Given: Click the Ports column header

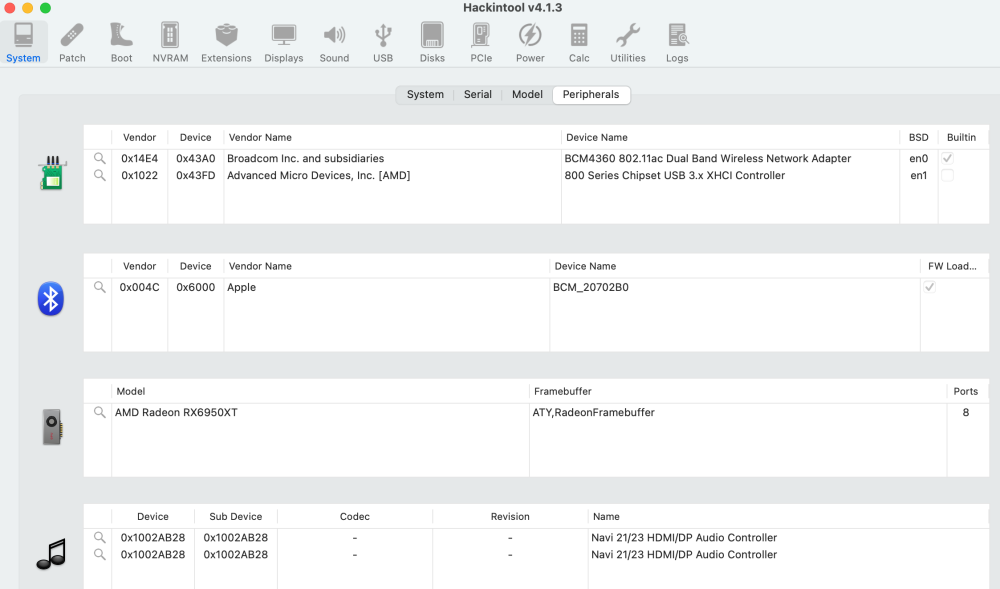Looking at the screenshot, I should 966,391.
